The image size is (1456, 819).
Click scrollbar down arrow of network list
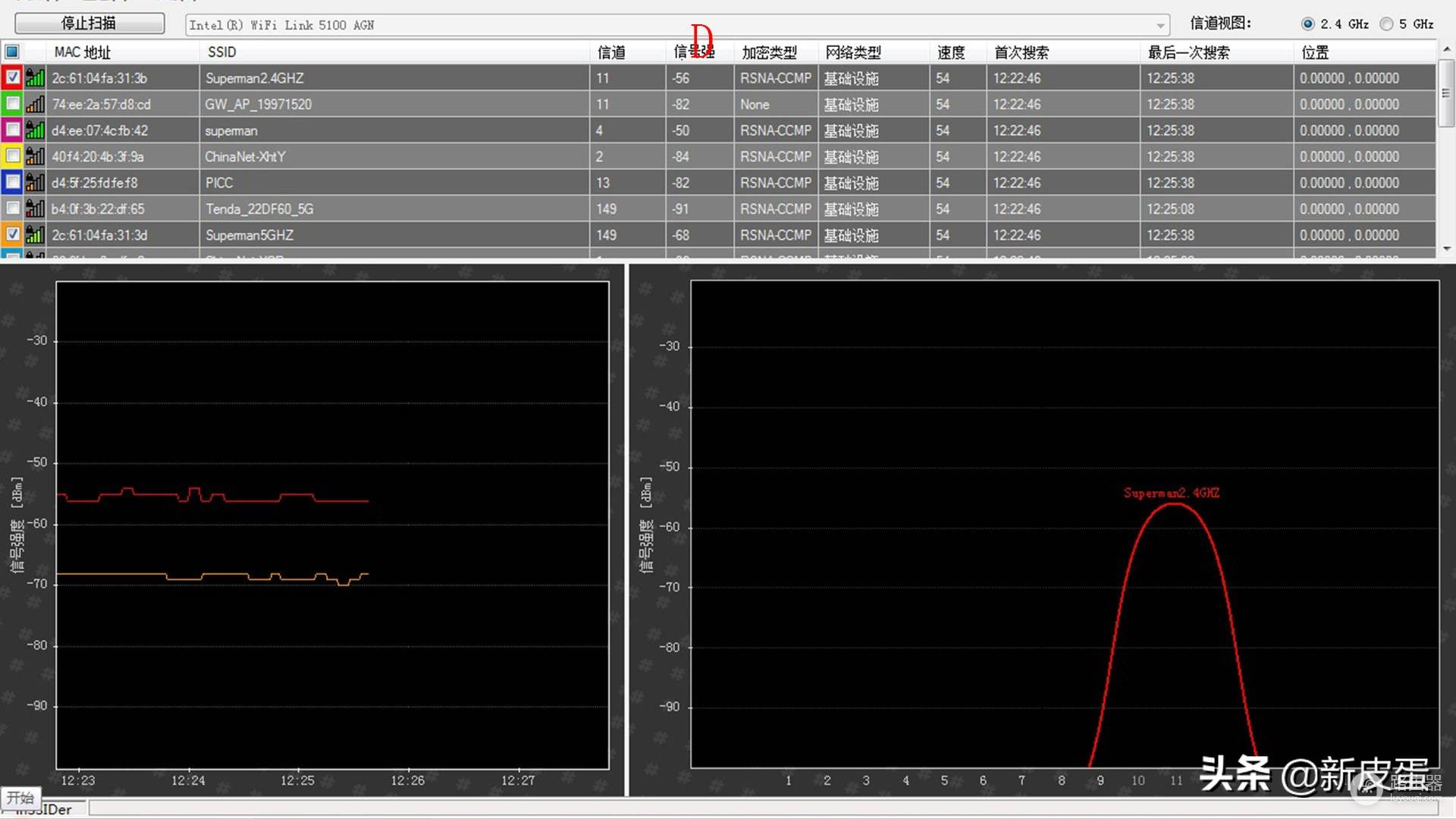click(1446, 249)
